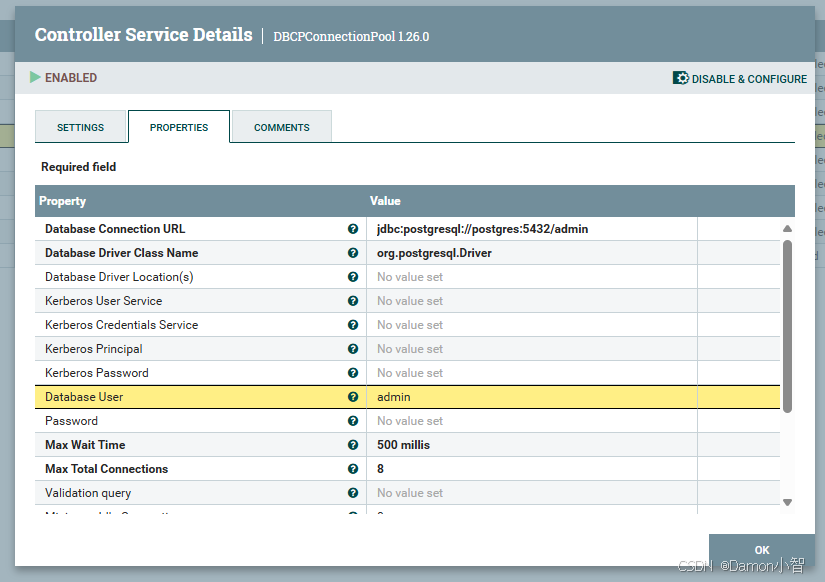Click the vertical scrollbar thumb in properties table
Screen dimensions: 825x582
(x=787, y=326)
